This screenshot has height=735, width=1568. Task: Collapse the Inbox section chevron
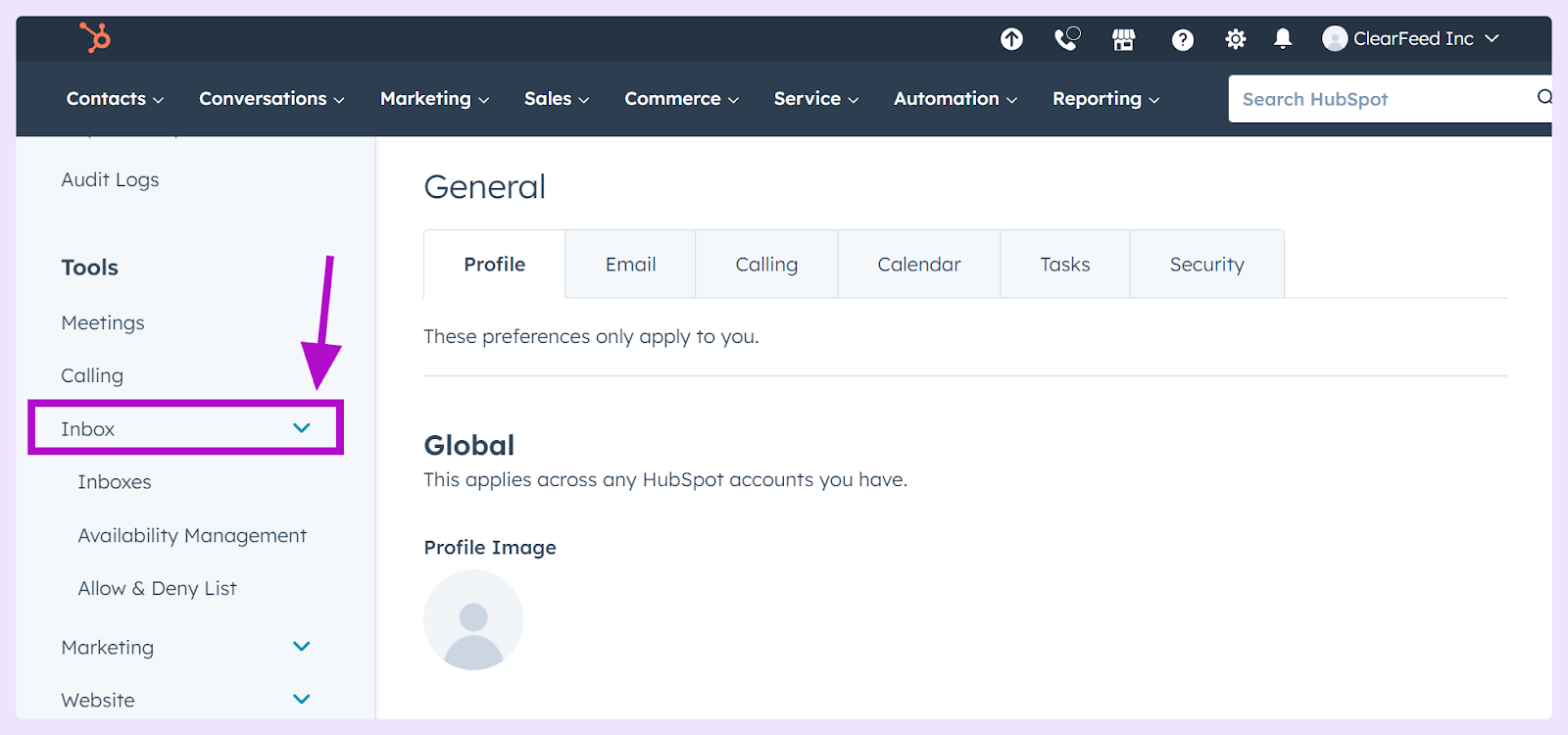(302, 428)
